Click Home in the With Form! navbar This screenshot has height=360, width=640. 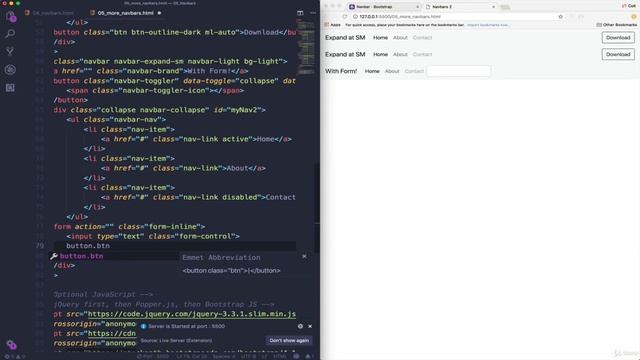point(372,71)
